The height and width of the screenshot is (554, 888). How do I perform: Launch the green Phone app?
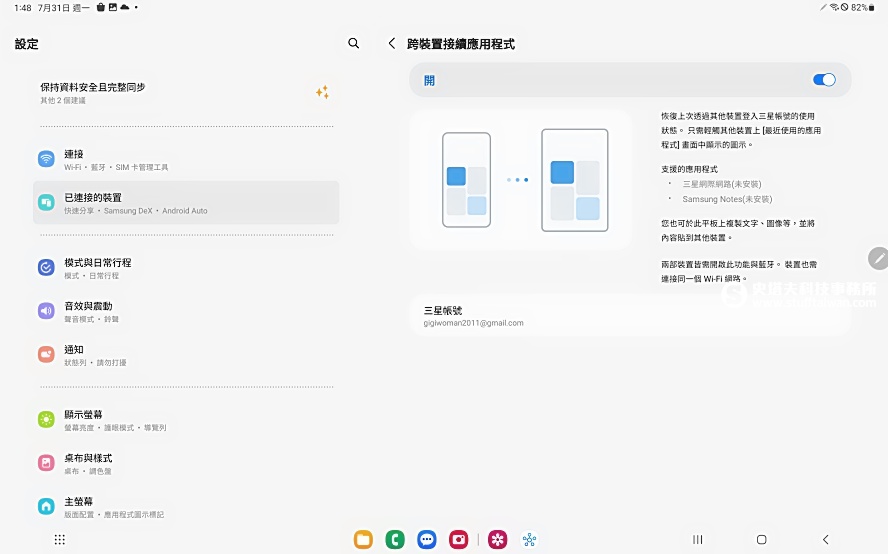pos(395,539)
